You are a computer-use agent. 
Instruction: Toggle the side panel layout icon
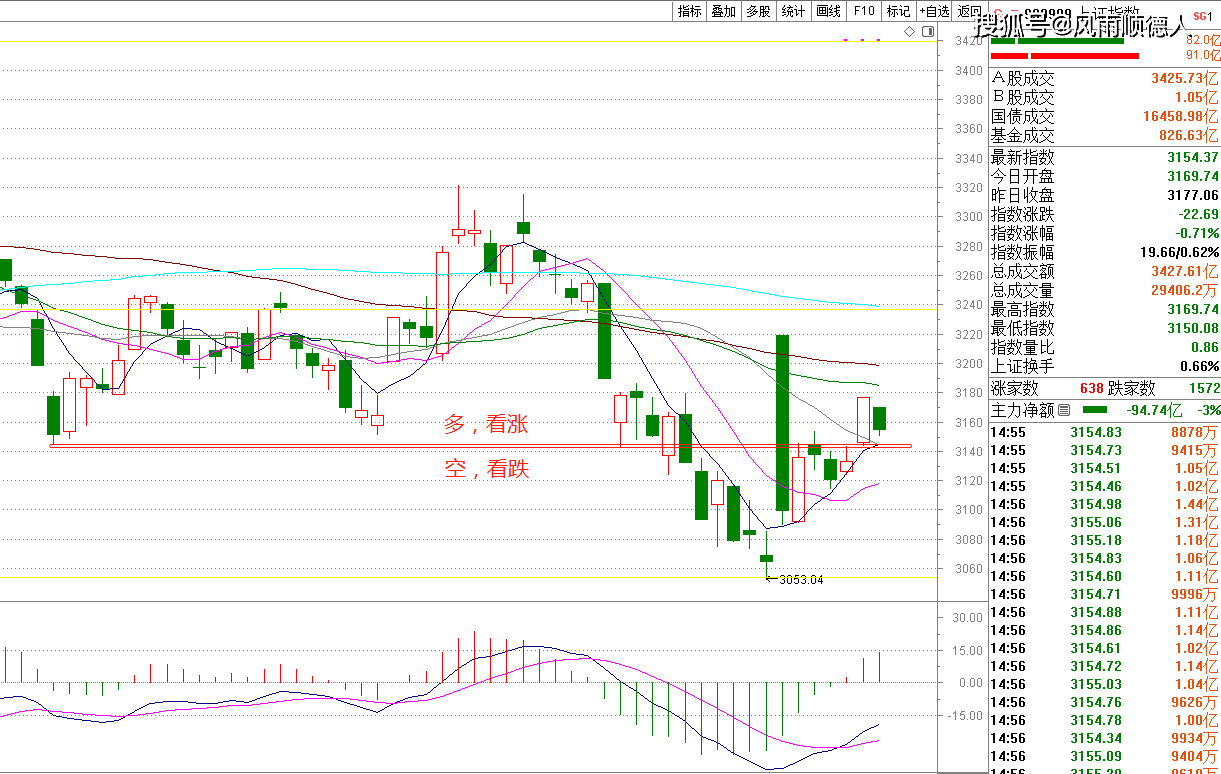[x=928, y=32]
